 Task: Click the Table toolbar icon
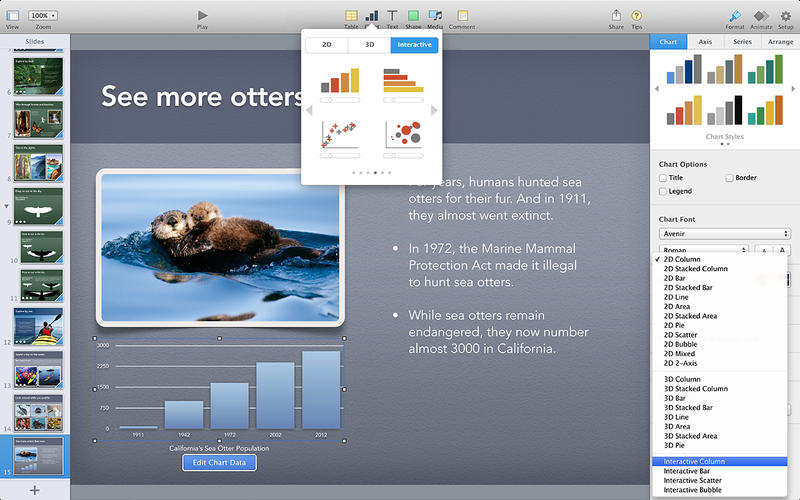click(x=351, y=15)
